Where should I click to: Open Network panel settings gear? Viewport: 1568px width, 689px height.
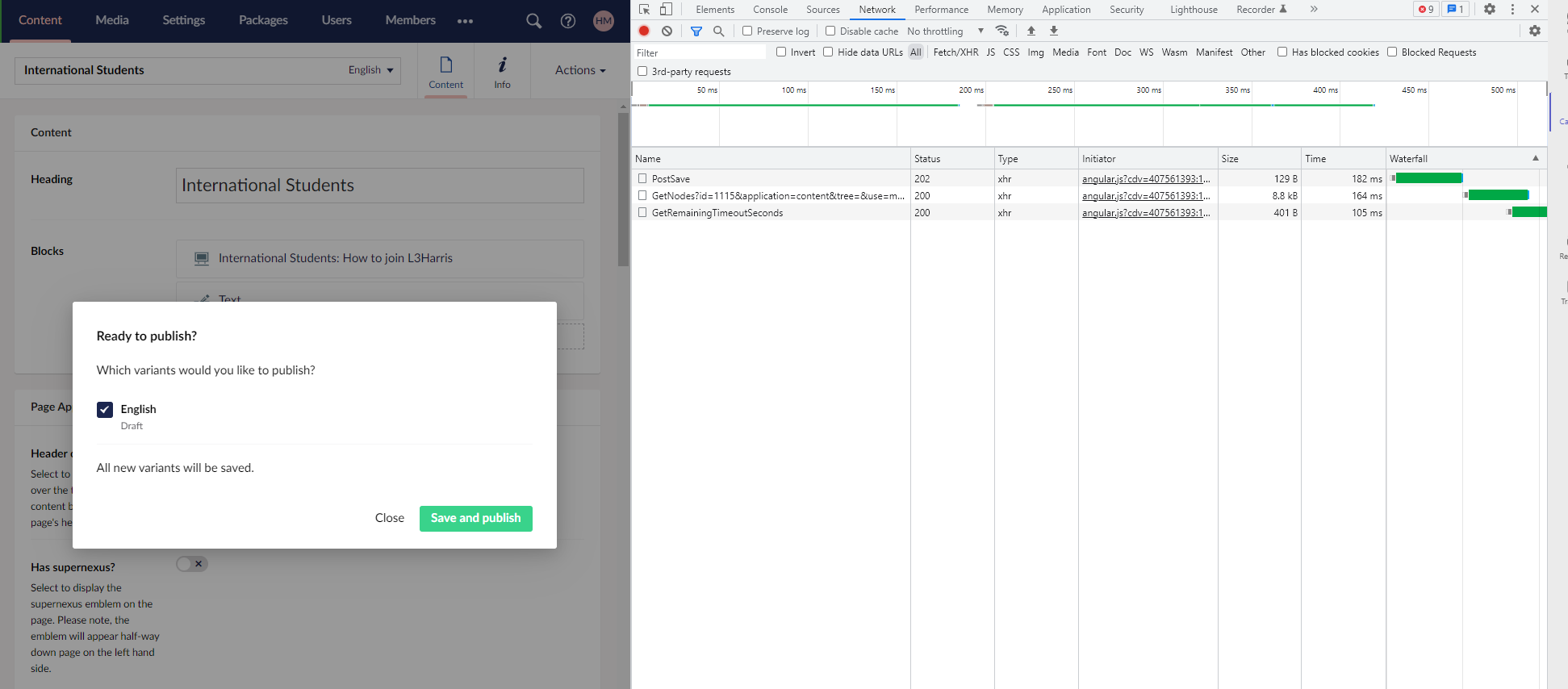pyautogui.click(x=1535, y=31)
